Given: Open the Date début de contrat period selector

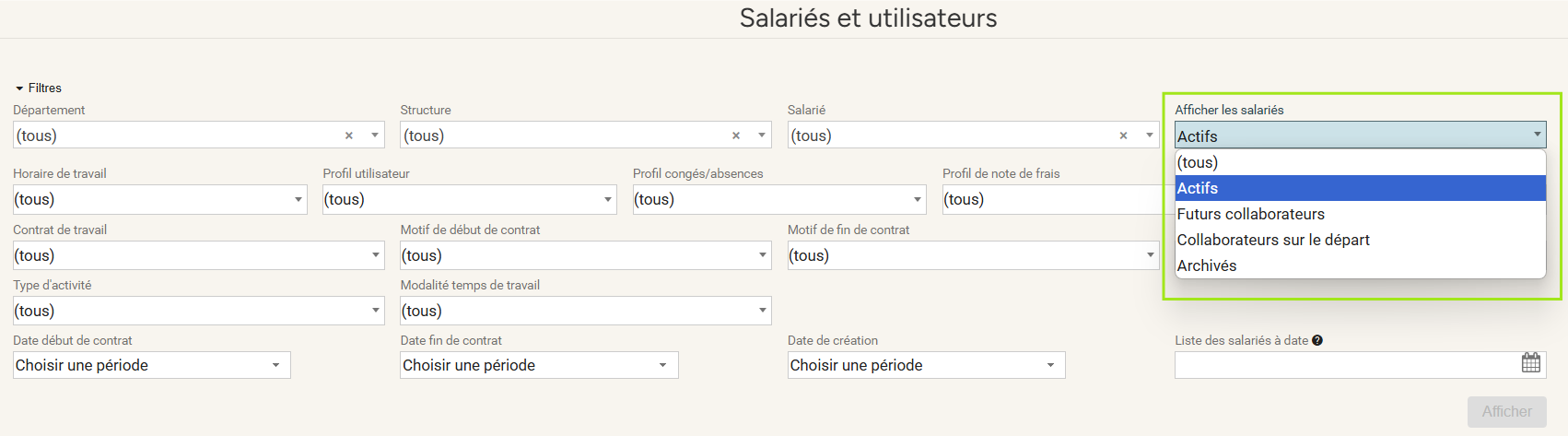Looking at the screenshot, I should (151, 365).
